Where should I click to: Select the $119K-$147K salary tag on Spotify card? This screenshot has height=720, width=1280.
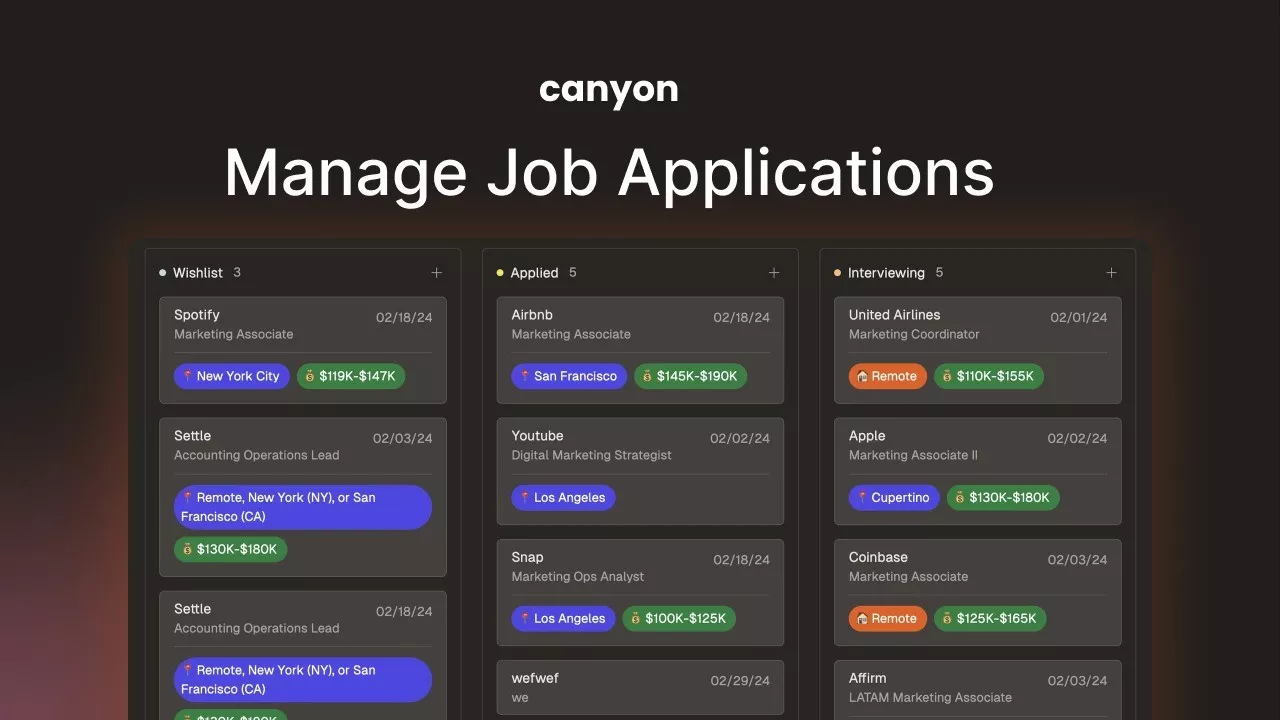[x=351, y=377]
